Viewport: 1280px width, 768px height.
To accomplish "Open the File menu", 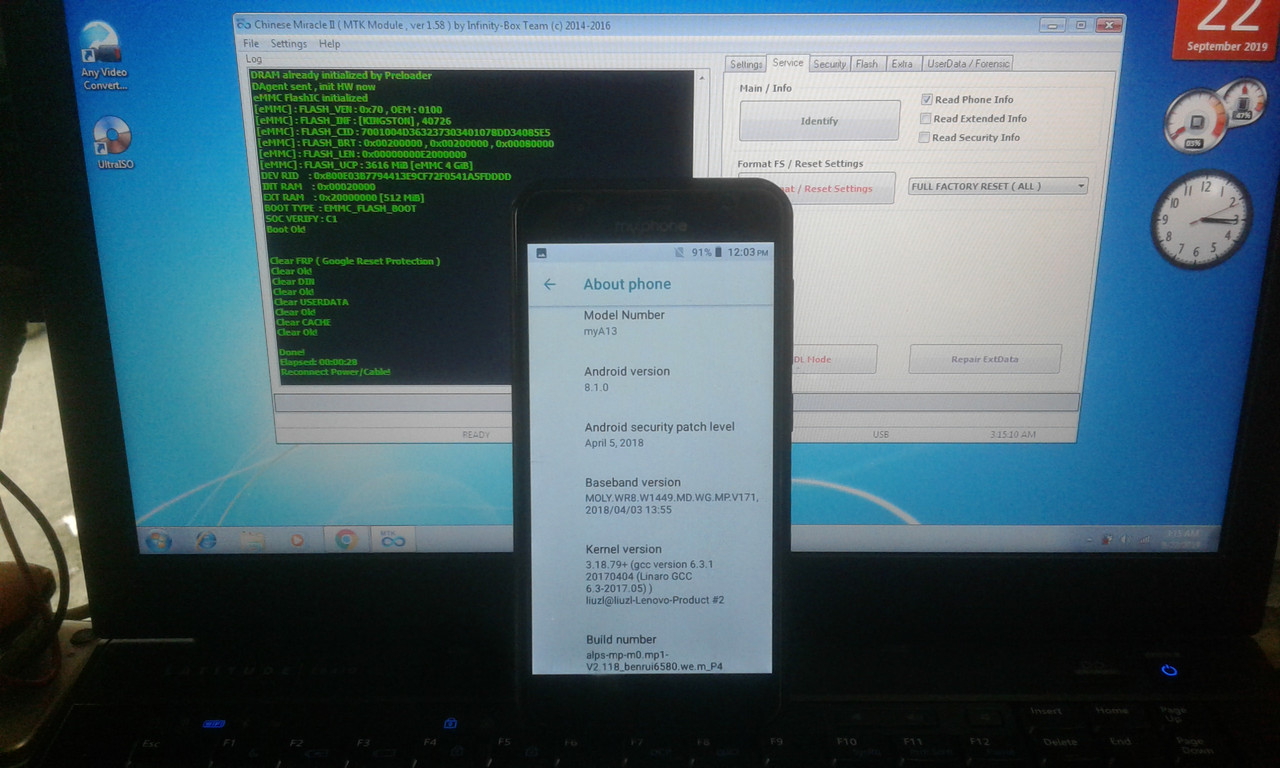I will coord(251,44).
